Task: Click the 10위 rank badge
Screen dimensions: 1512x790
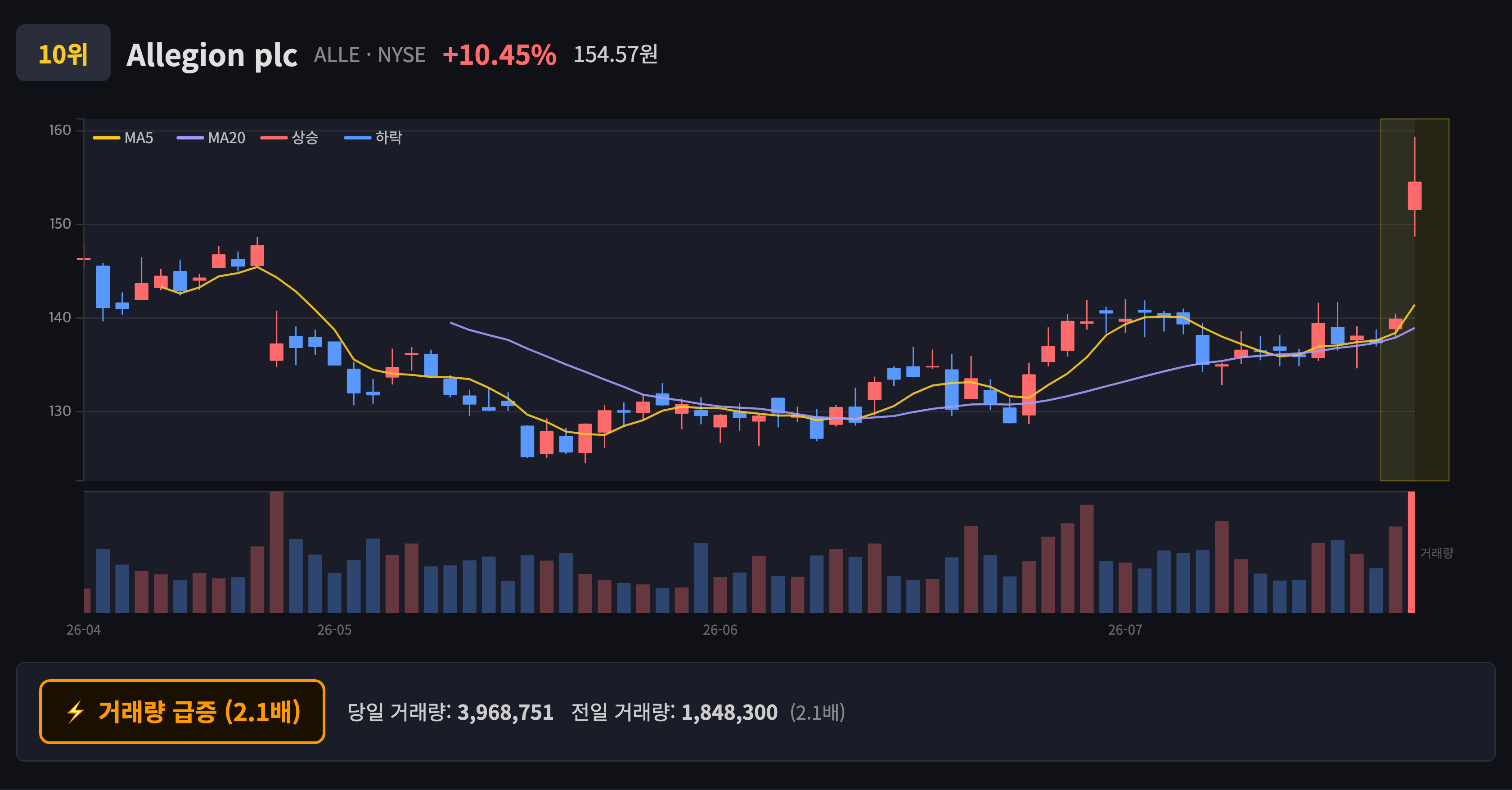Action: 63,53
